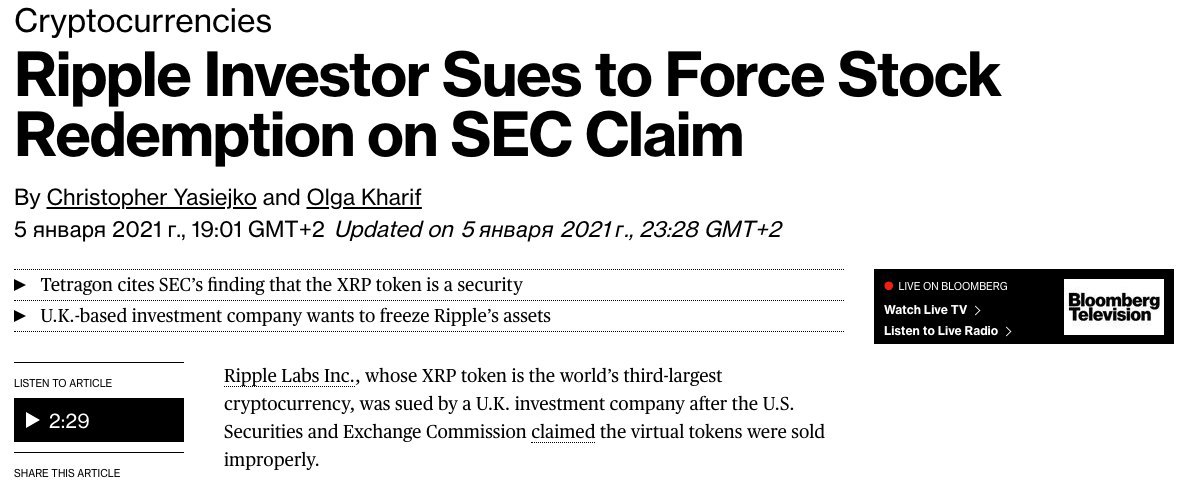Click the Bloomberg Television logo
Viewport: 1189px width, 487px height.
tap(1113, 307)
